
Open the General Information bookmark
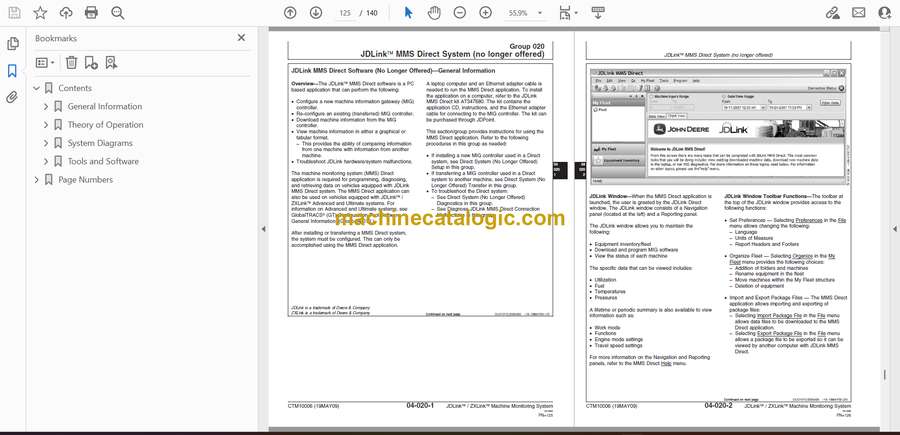click(x=104, y=107)
